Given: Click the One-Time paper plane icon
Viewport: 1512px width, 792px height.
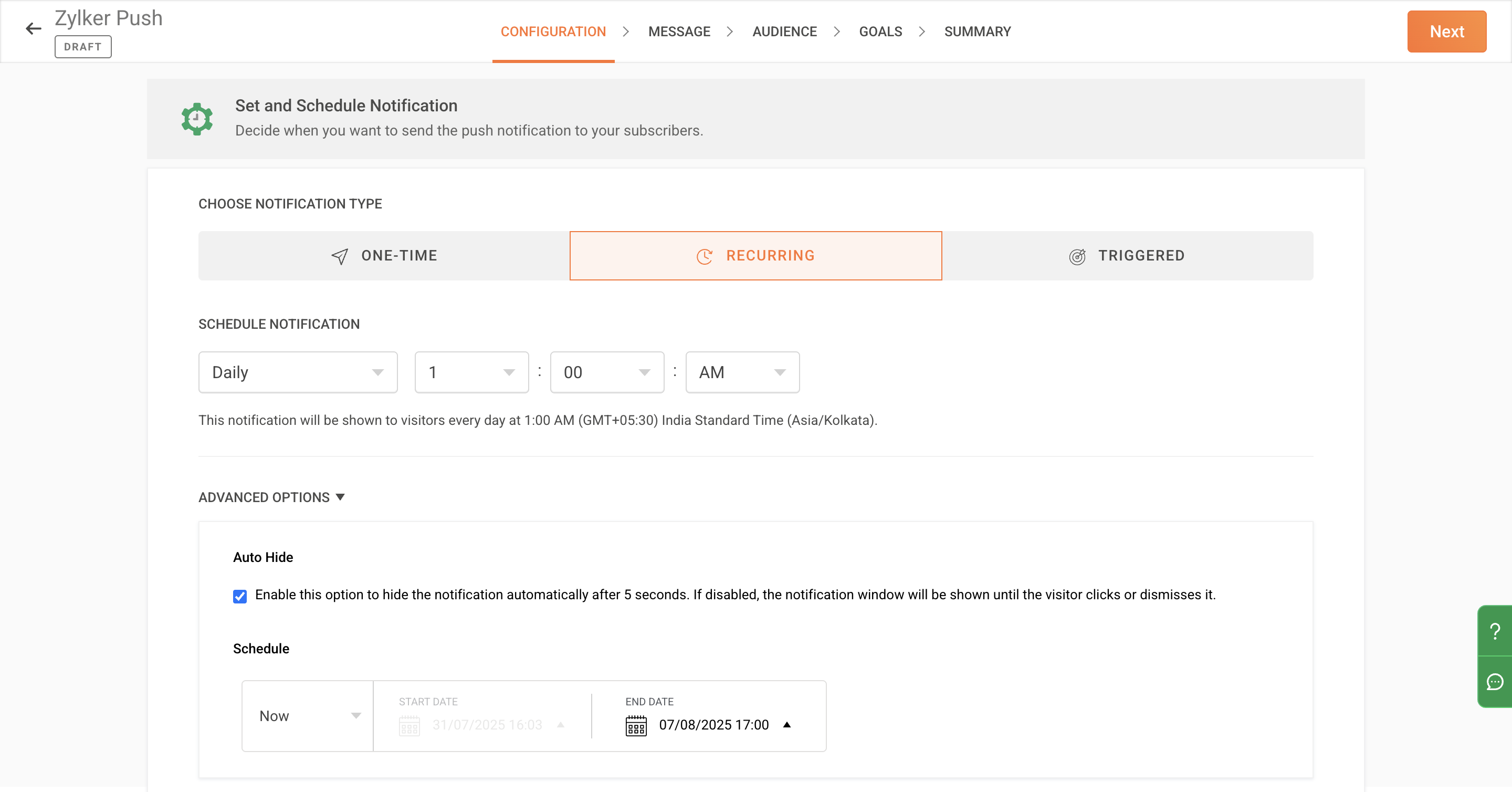Looking at the screenshot, I should click(x=340, y=256).
